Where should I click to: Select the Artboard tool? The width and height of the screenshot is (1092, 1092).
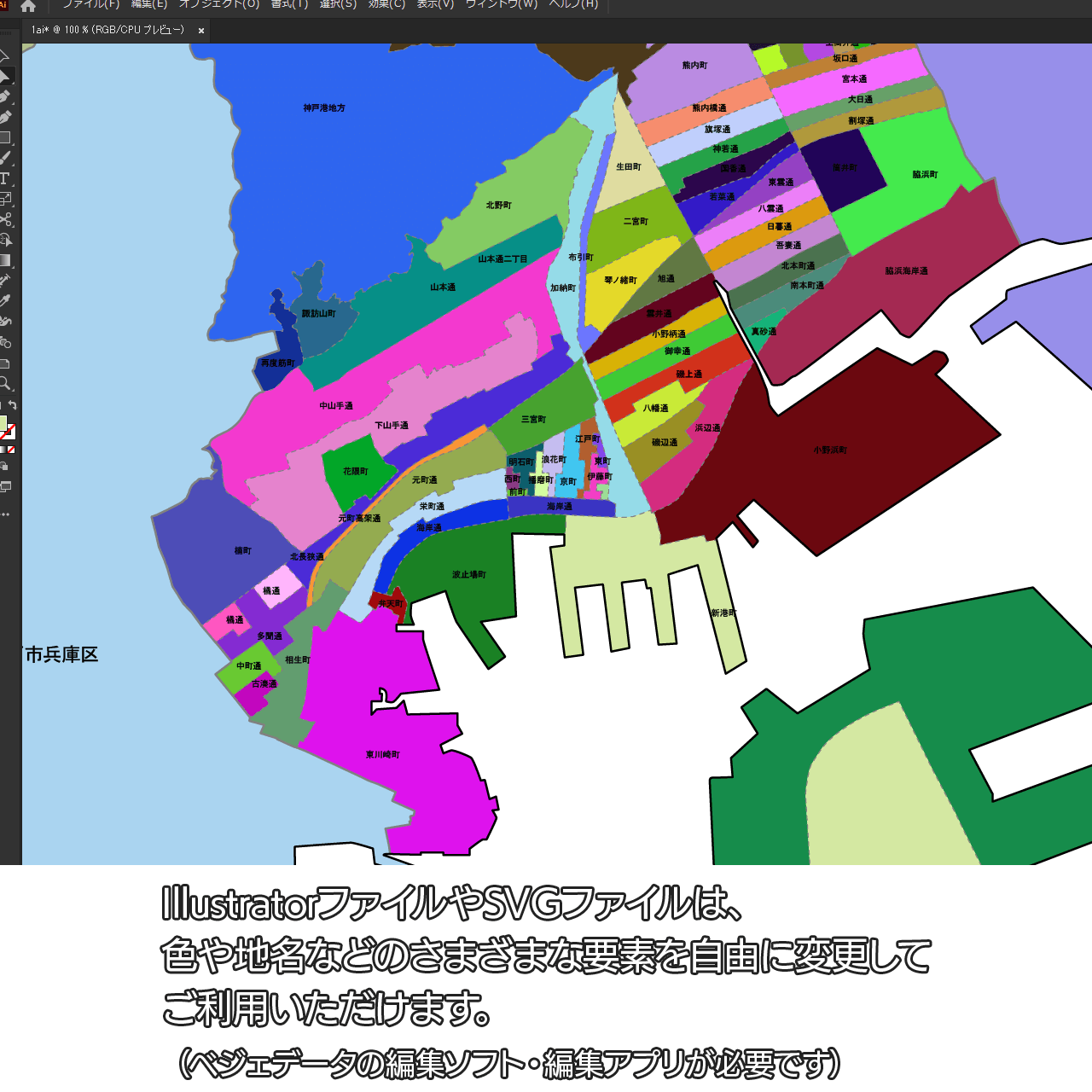5,363
